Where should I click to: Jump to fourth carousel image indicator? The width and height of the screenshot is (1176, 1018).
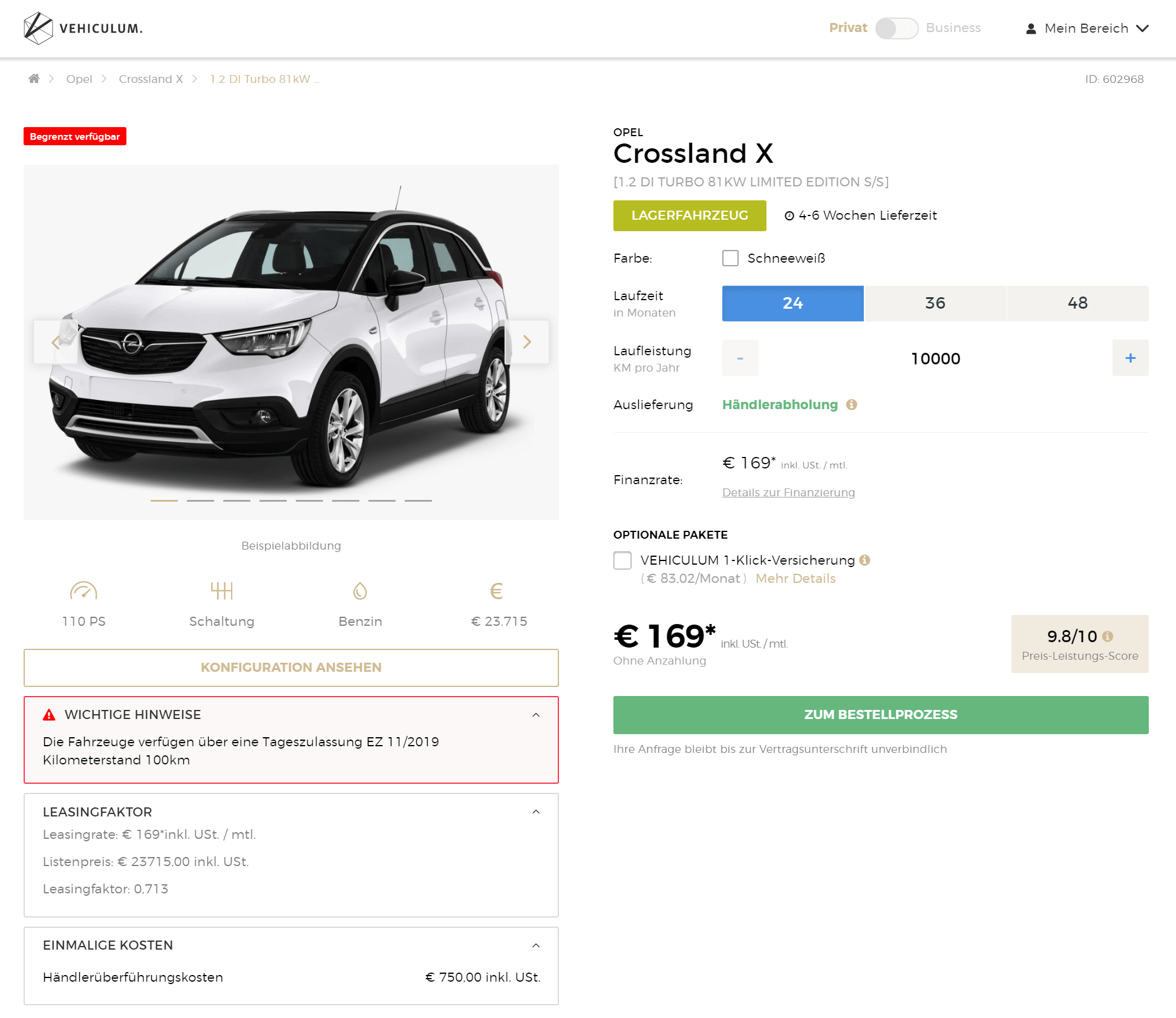coord(273,501)
